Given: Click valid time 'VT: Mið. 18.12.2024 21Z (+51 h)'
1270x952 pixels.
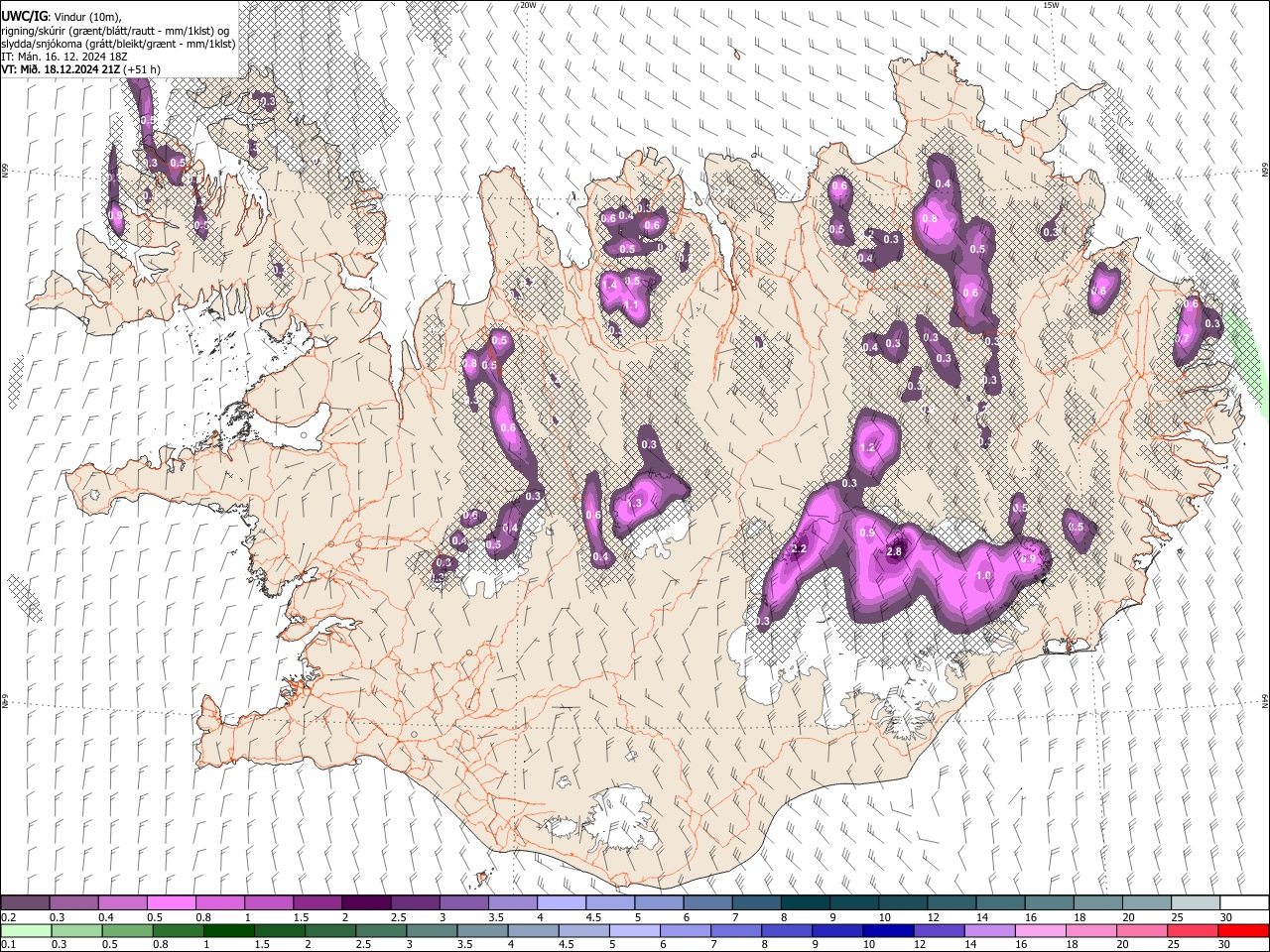Looking at the screenshot, I should point(81,69).
